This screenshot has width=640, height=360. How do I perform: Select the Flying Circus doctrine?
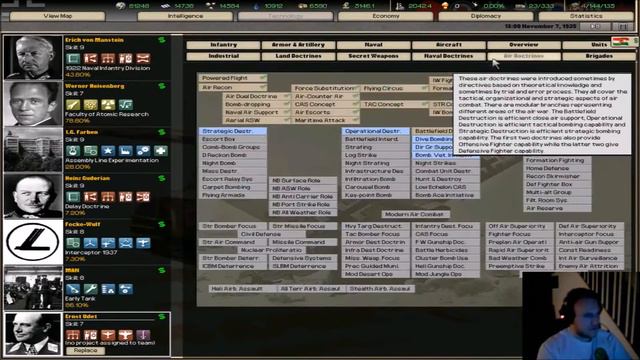(x=395, y=88)
